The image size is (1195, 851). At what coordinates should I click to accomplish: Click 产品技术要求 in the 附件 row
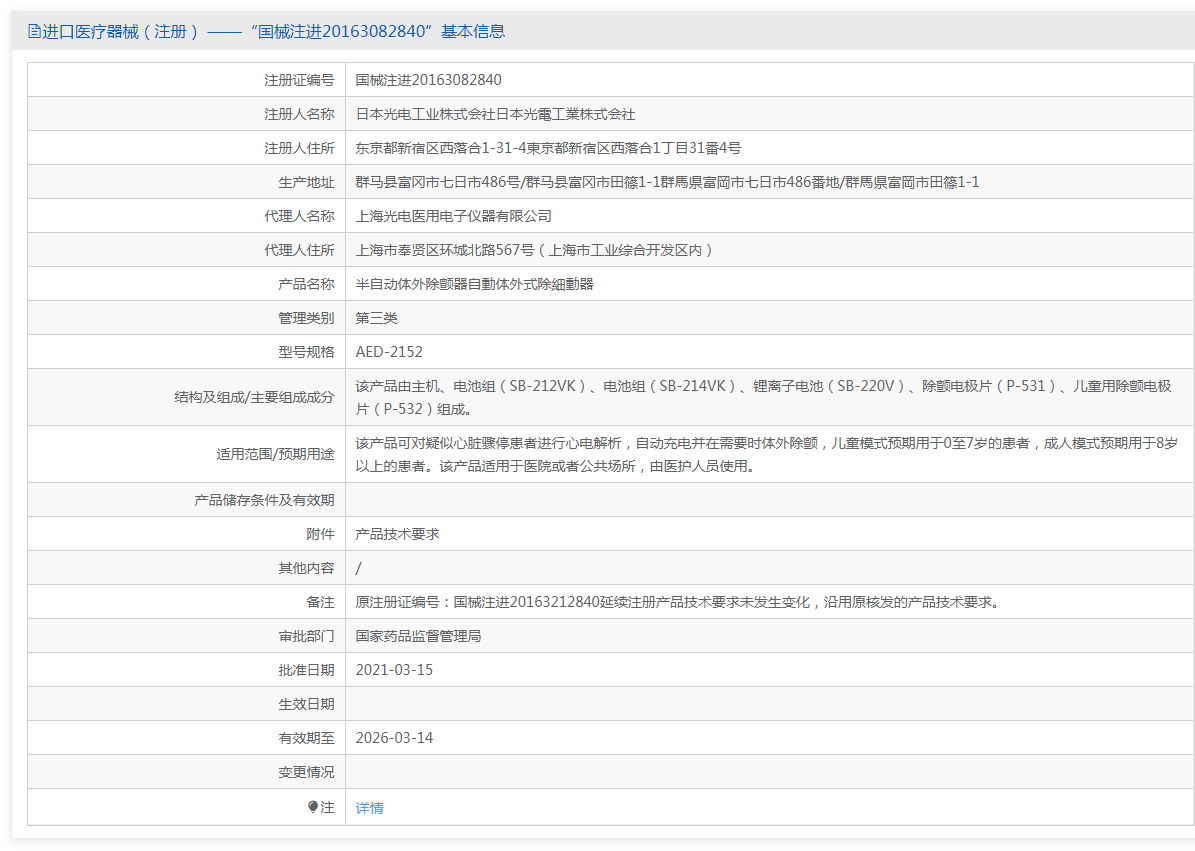(397, 534)
